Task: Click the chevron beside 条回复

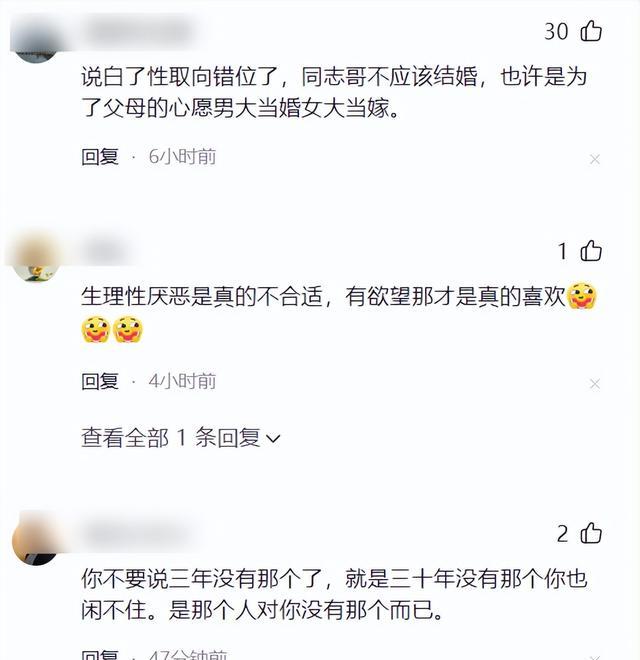Action: click(273, 439)
